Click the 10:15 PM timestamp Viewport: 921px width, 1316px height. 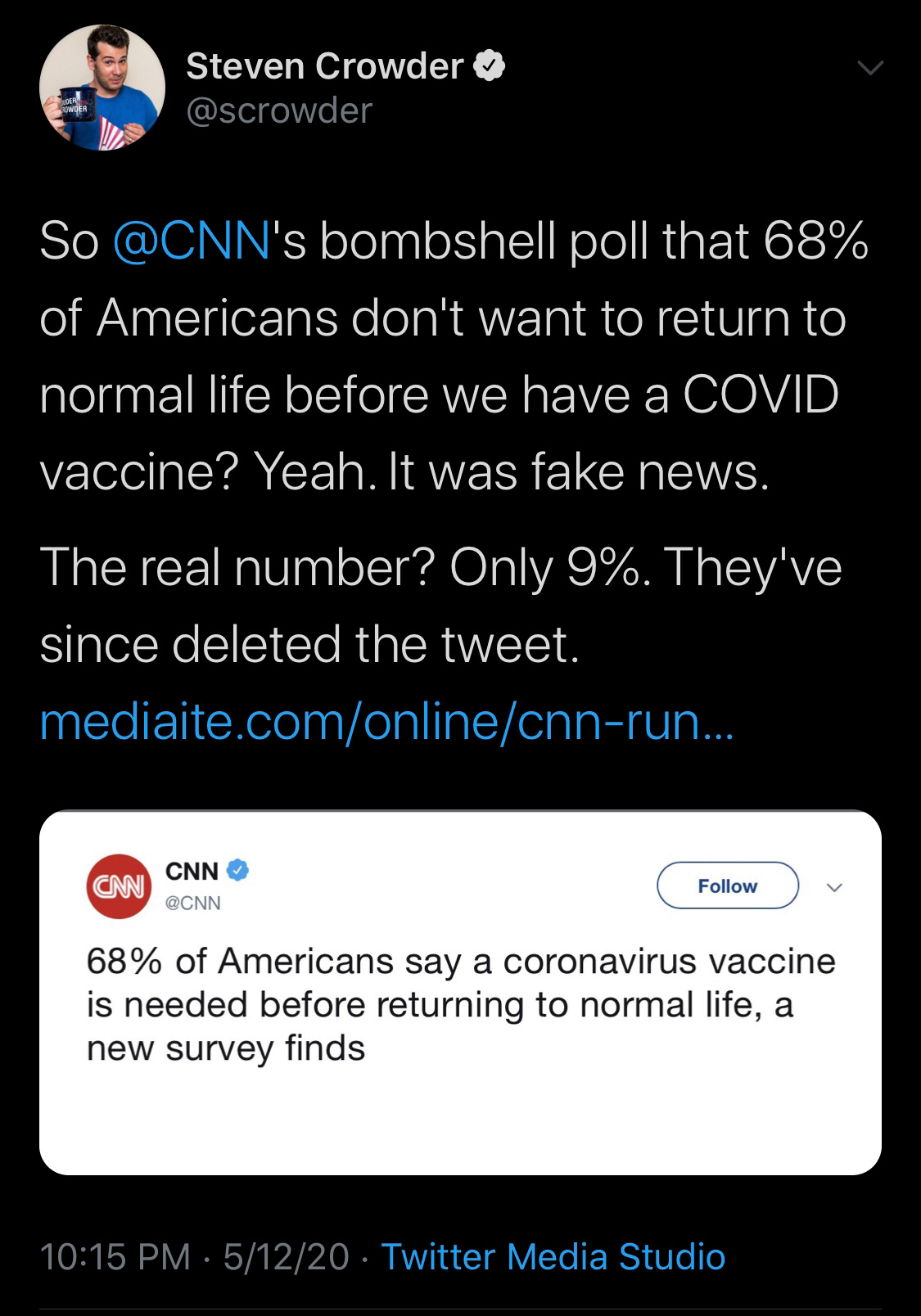coord(115,1256)
